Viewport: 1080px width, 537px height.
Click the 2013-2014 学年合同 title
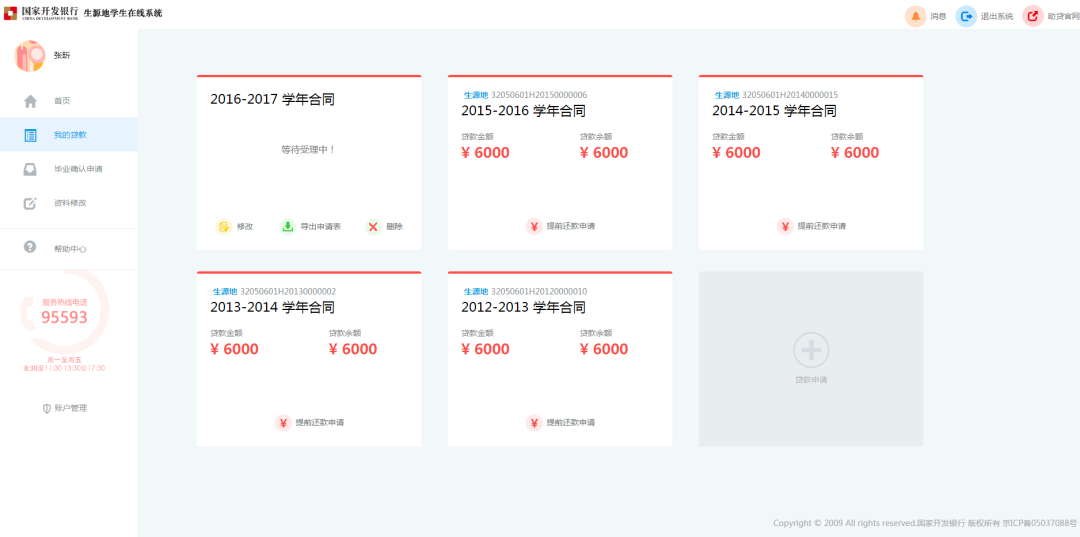click(x=272, y=307)
